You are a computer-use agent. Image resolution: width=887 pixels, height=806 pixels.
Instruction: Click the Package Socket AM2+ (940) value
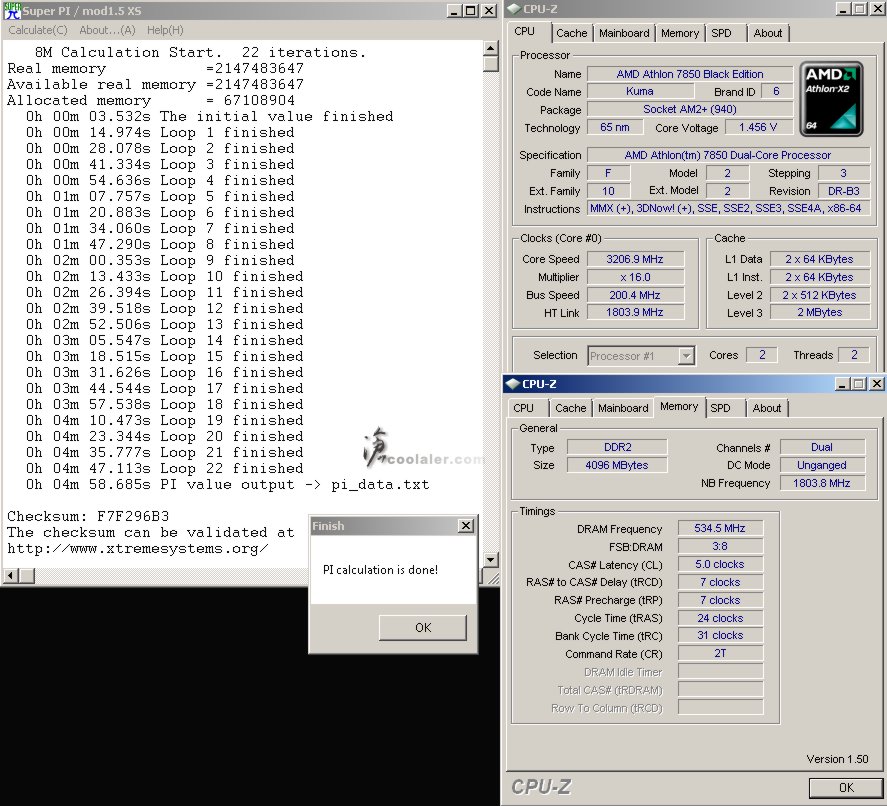click(x=690, y=109)
